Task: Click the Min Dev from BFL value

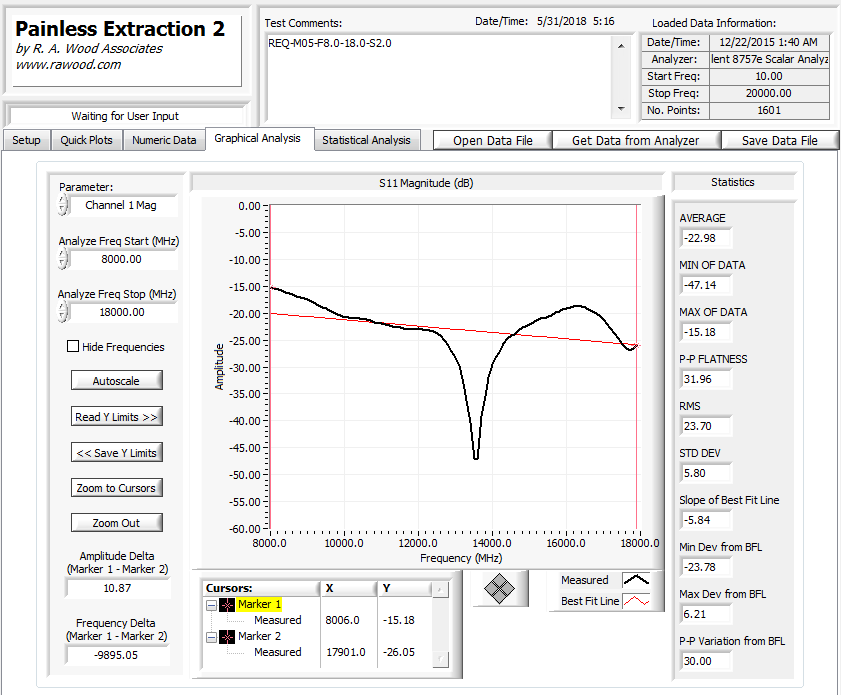Action: 705,567
